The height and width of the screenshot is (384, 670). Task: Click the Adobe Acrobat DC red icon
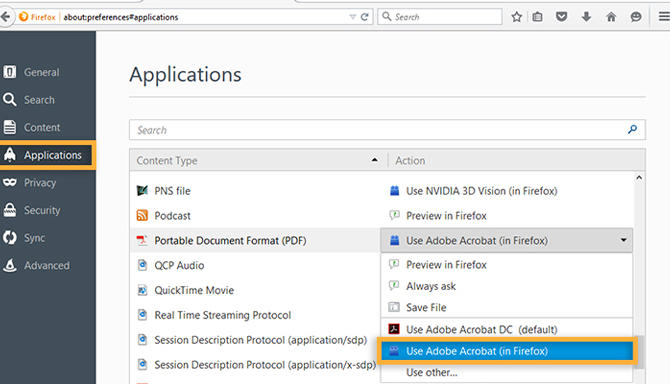pyautogui.click(x=394, y=329)
